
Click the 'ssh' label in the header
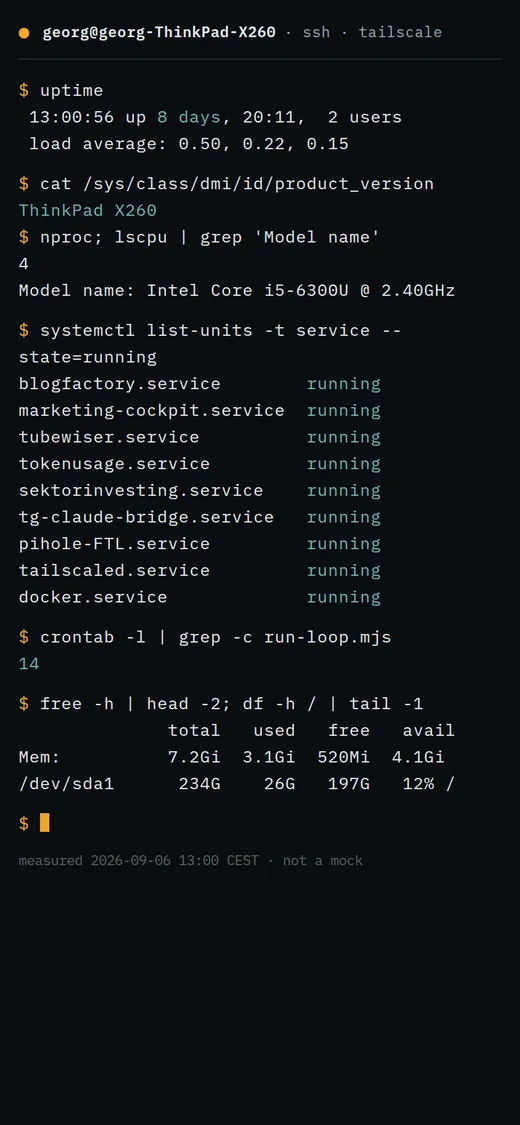316,32
